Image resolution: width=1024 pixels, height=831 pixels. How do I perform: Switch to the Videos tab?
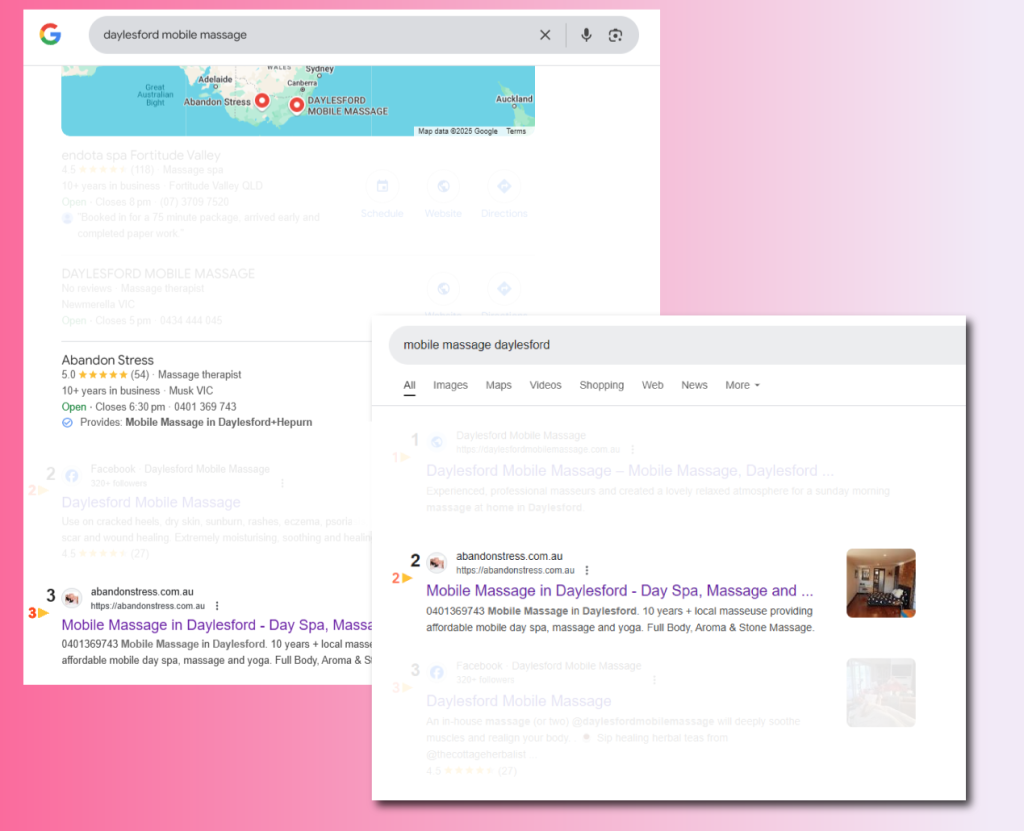[x=545, y=385]
